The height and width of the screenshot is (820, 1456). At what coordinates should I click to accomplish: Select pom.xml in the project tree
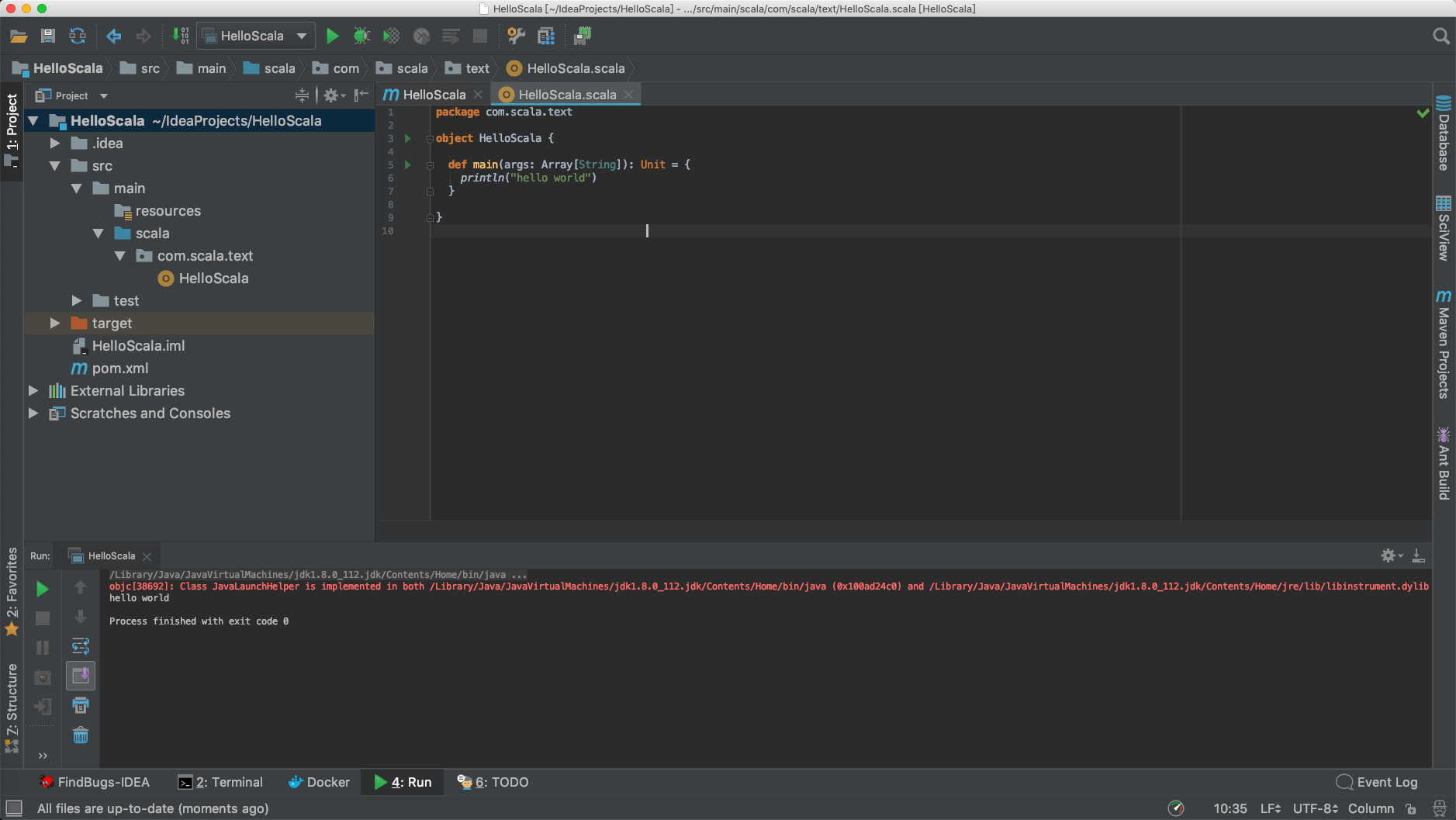coord(120,368)
